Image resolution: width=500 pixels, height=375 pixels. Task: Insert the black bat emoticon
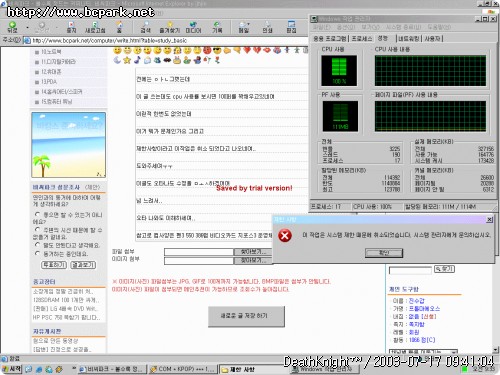167,60
